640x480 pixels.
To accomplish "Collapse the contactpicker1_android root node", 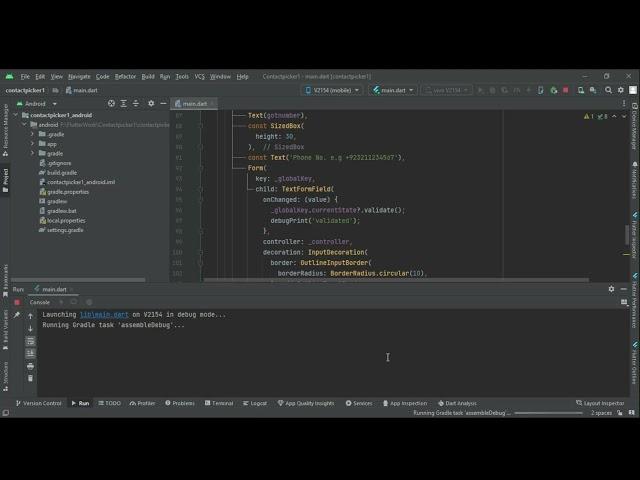I will point(16,115).
